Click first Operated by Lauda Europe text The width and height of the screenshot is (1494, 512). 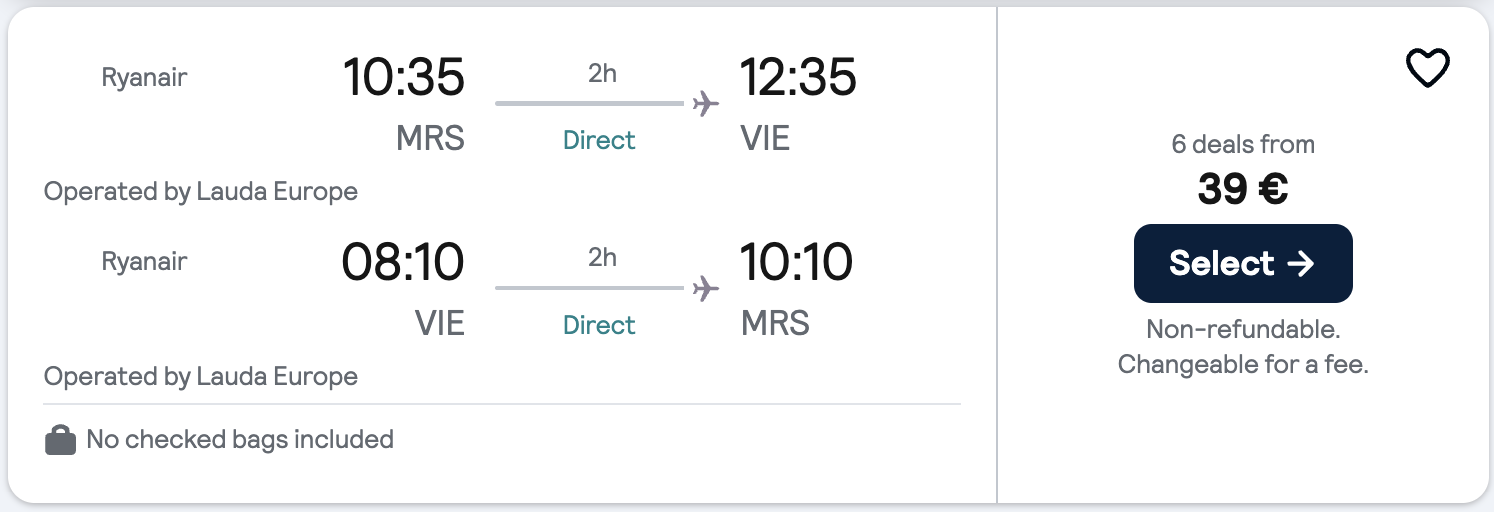point(200,191)
